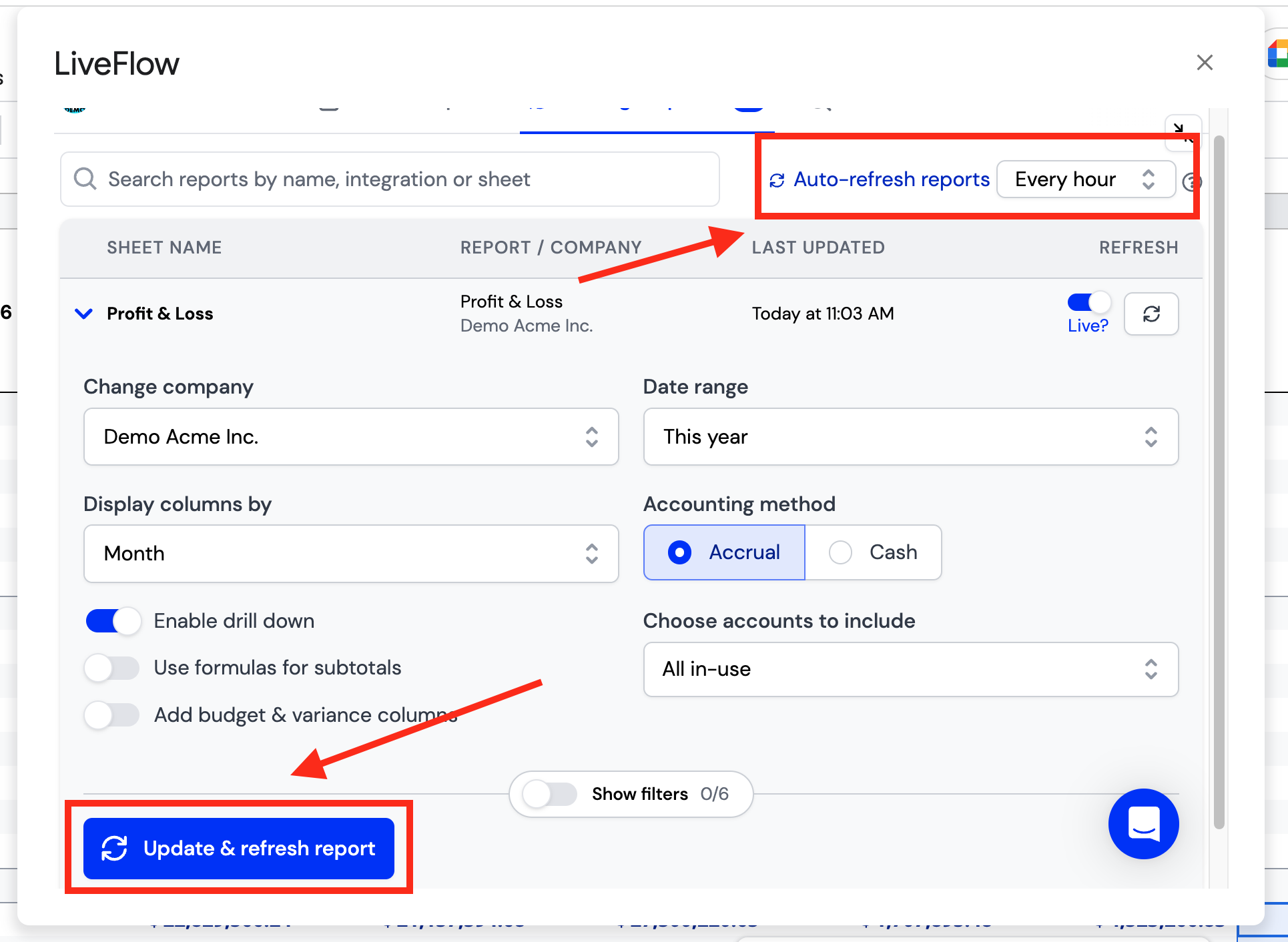Disable the Enable drill down toggle
The height and width of the screenshot is (942, 1288).
[x=113, y=621]
